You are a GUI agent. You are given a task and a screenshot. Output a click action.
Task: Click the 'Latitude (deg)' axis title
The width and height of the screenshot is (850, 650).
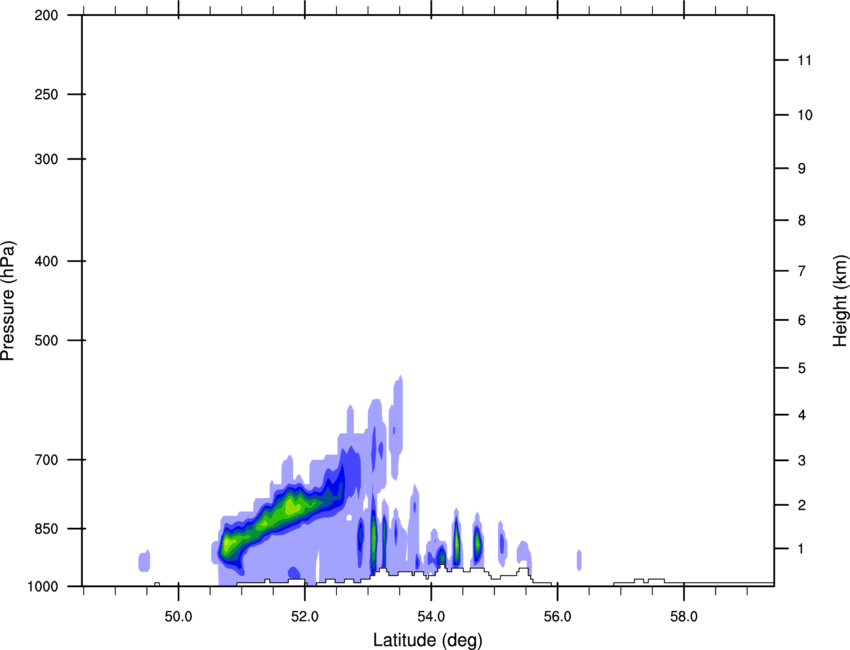pos(427,640)
